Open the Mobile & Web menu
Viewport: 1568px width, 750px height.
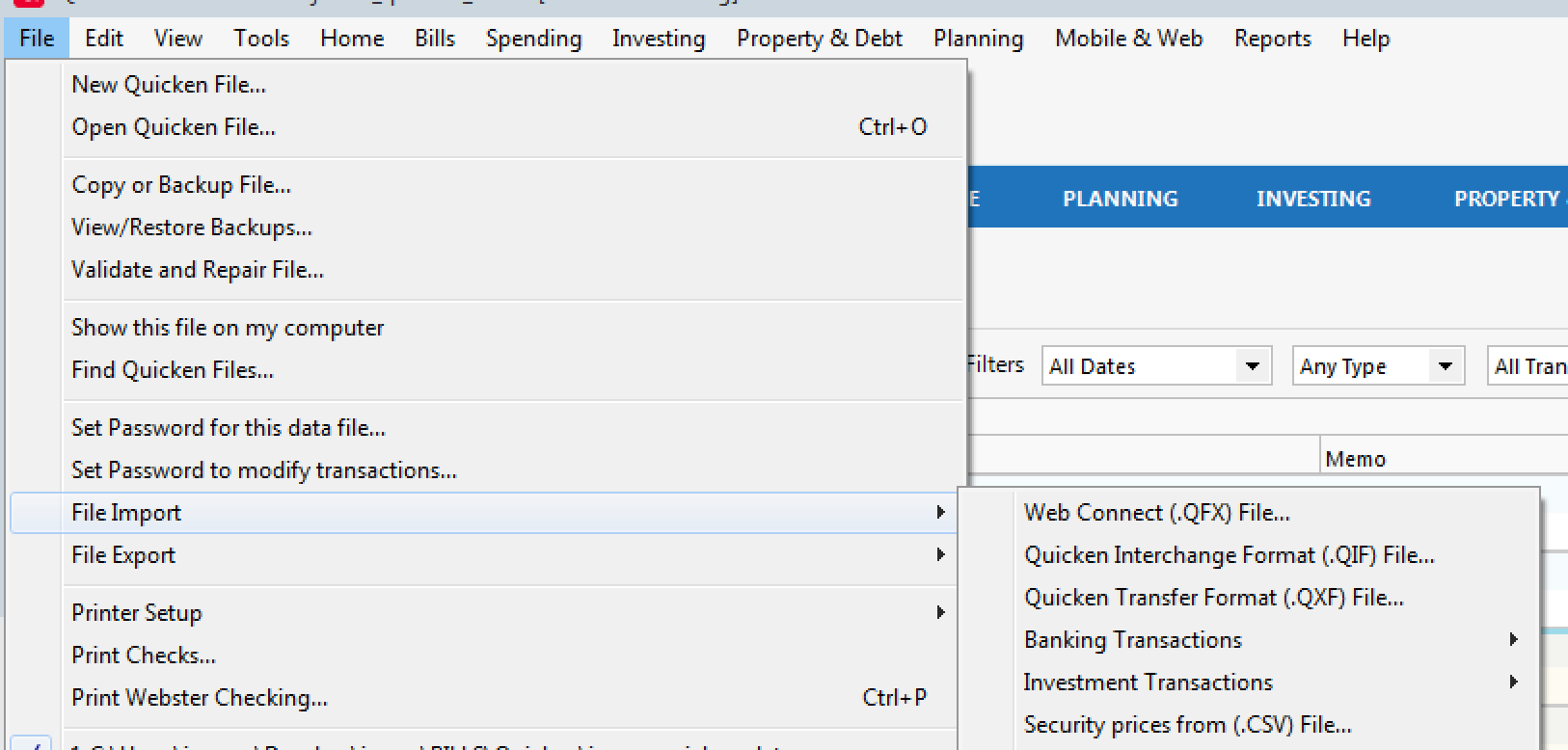[x=1128, y=38]
